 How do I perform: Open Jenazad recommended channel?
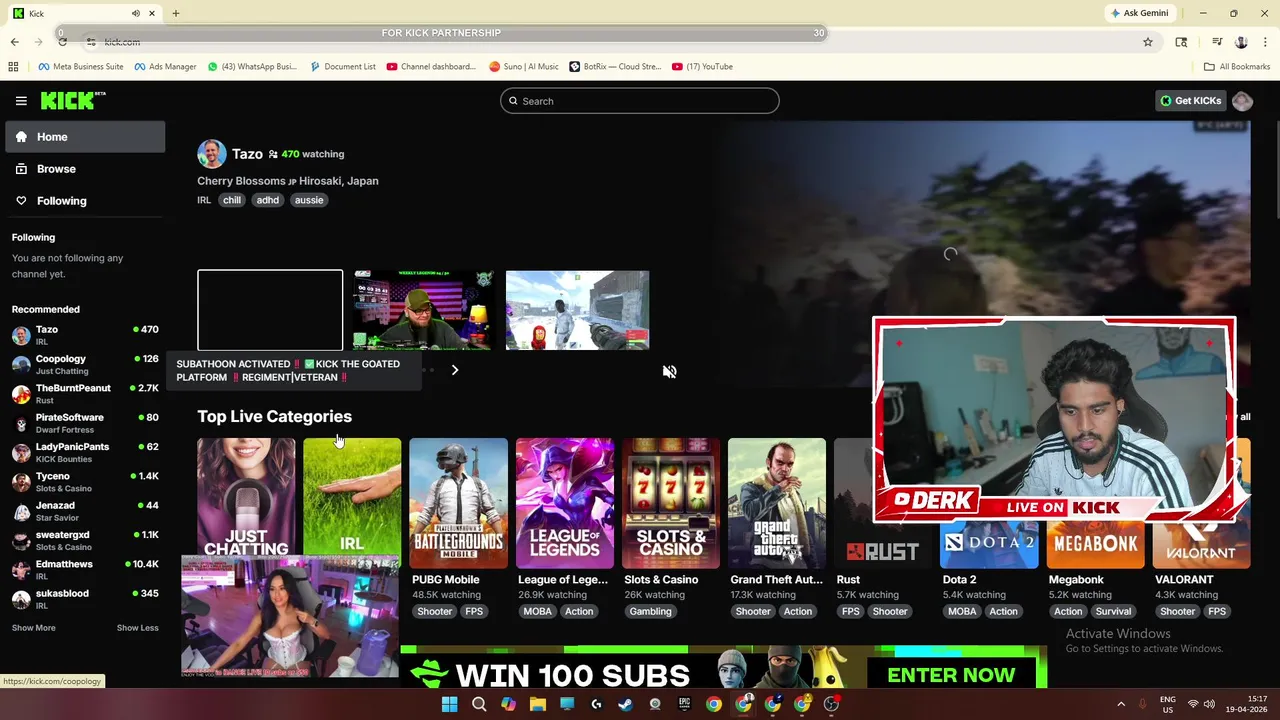(85, 511)
